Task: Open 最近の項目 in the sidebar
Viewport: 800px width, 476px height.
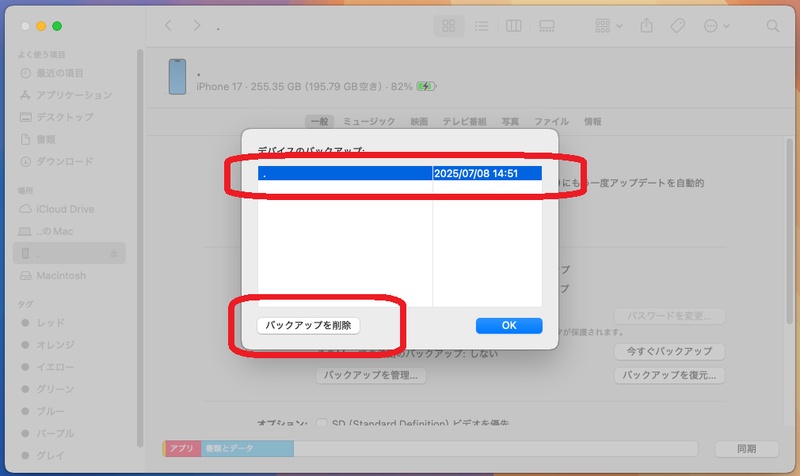Action: coord(59,73)
